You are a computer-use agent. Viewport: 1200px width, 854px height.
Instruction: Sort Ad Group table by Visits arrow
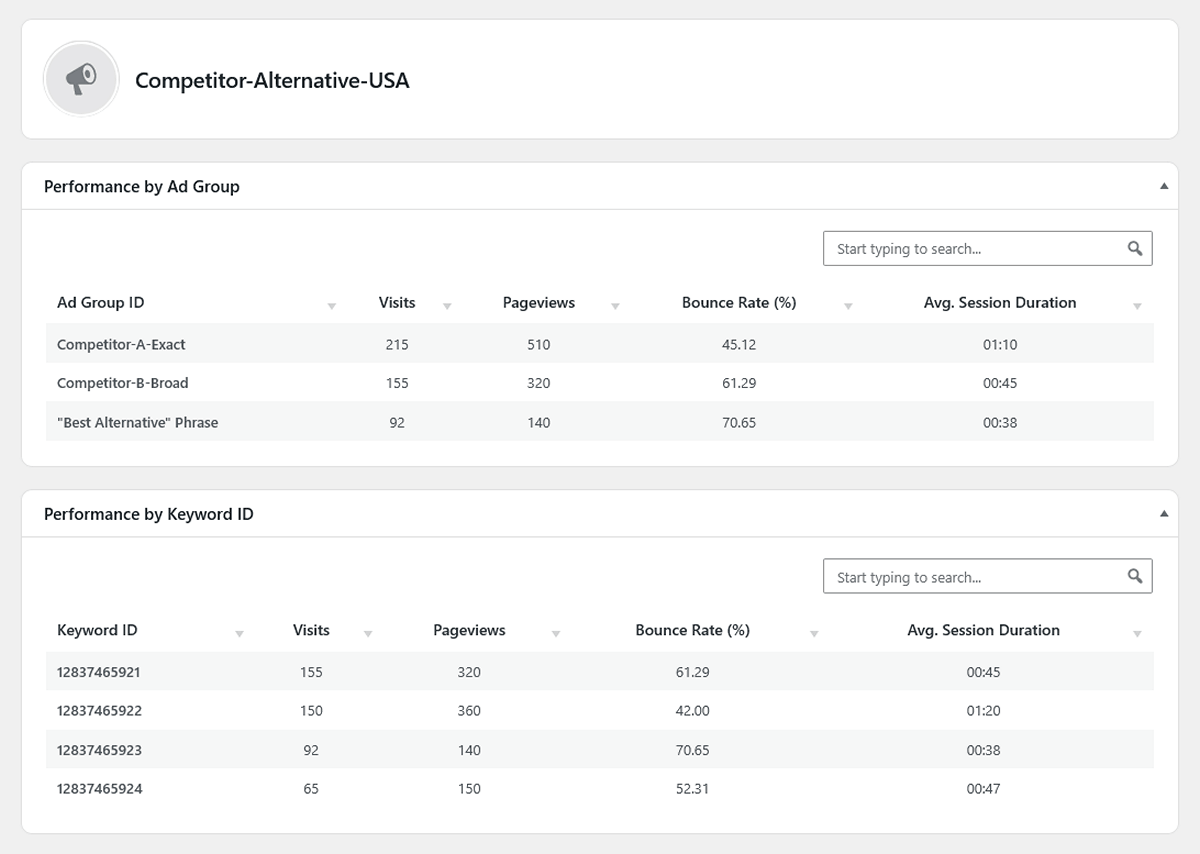click(447, 306)
